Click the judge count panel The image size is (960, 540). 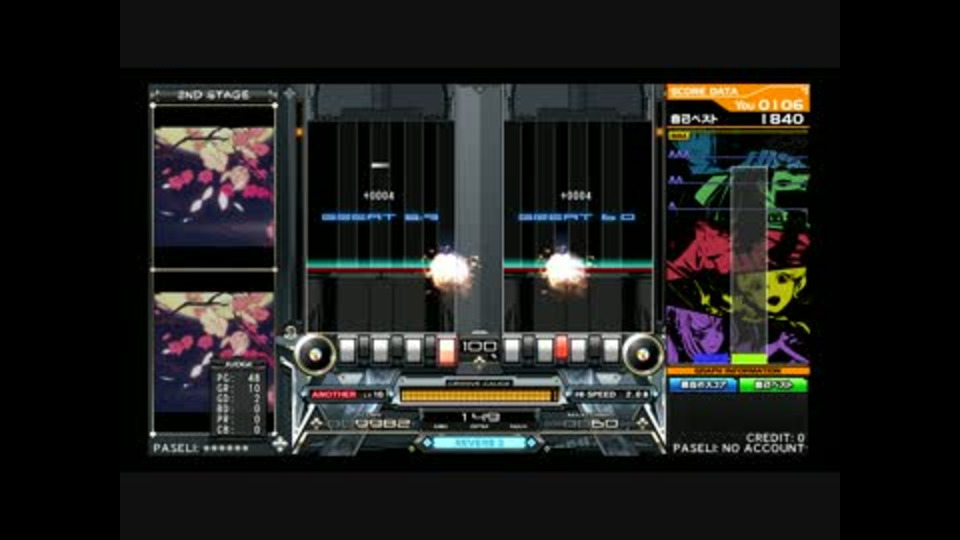click(238, 398)
